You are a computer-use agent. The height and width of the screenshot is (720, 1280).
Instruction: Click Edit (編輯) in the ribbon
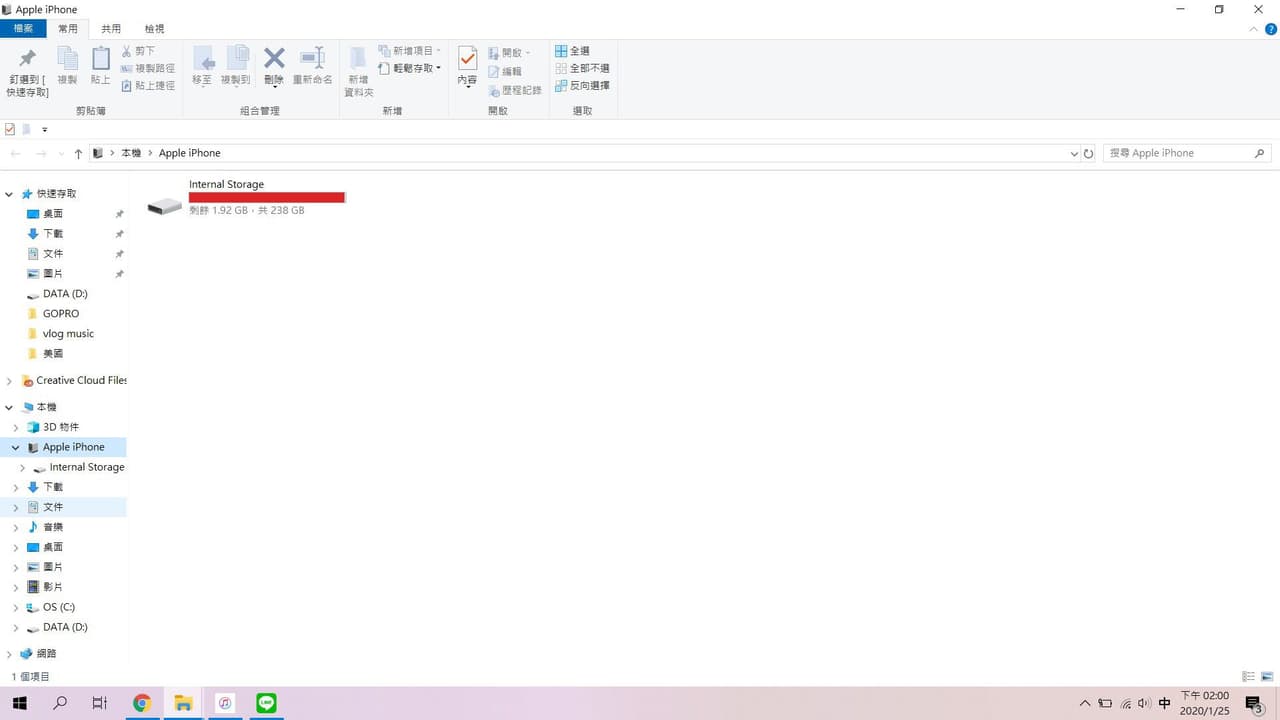point(505,71)
